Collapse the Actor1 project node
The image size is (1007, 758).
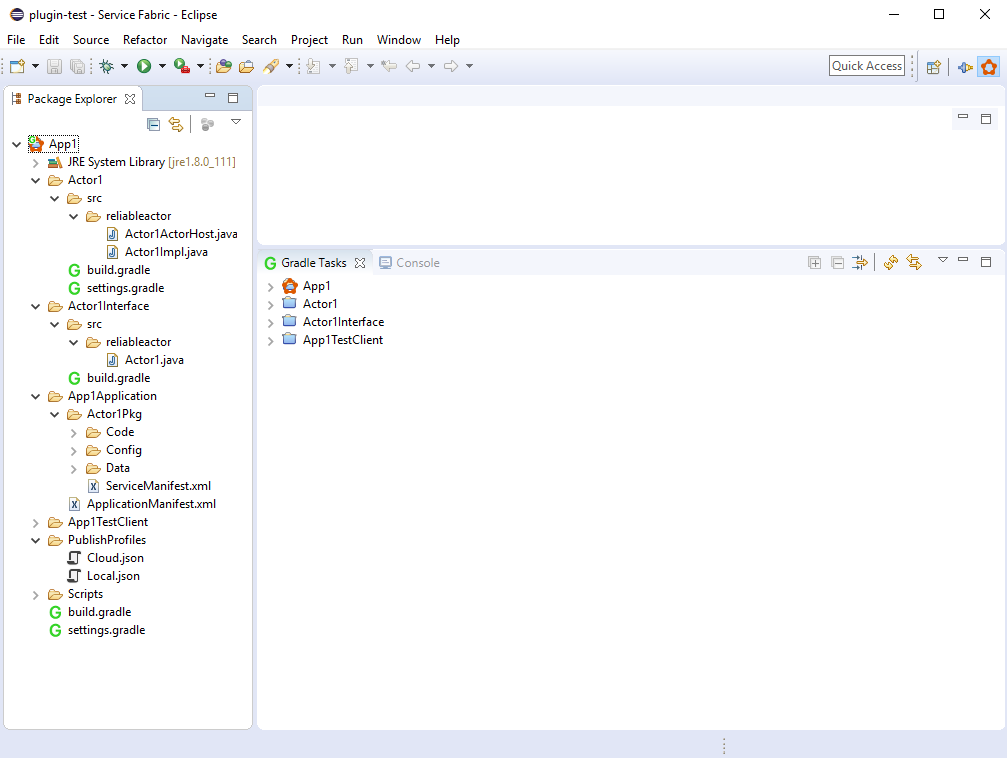(36, 180)
